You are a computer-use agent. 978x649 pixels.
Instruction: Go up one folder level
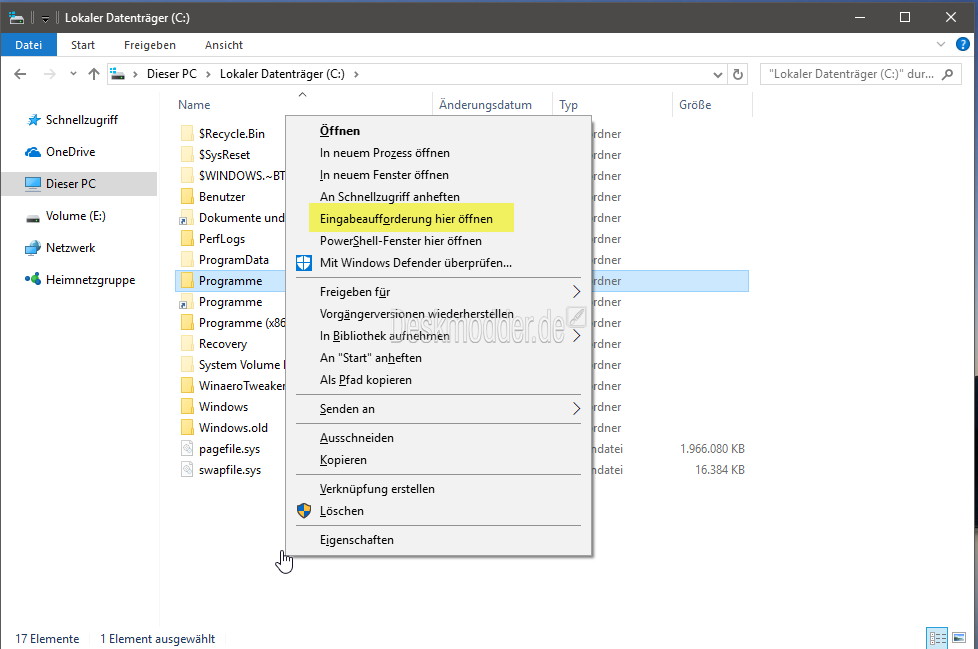[94, 74]
